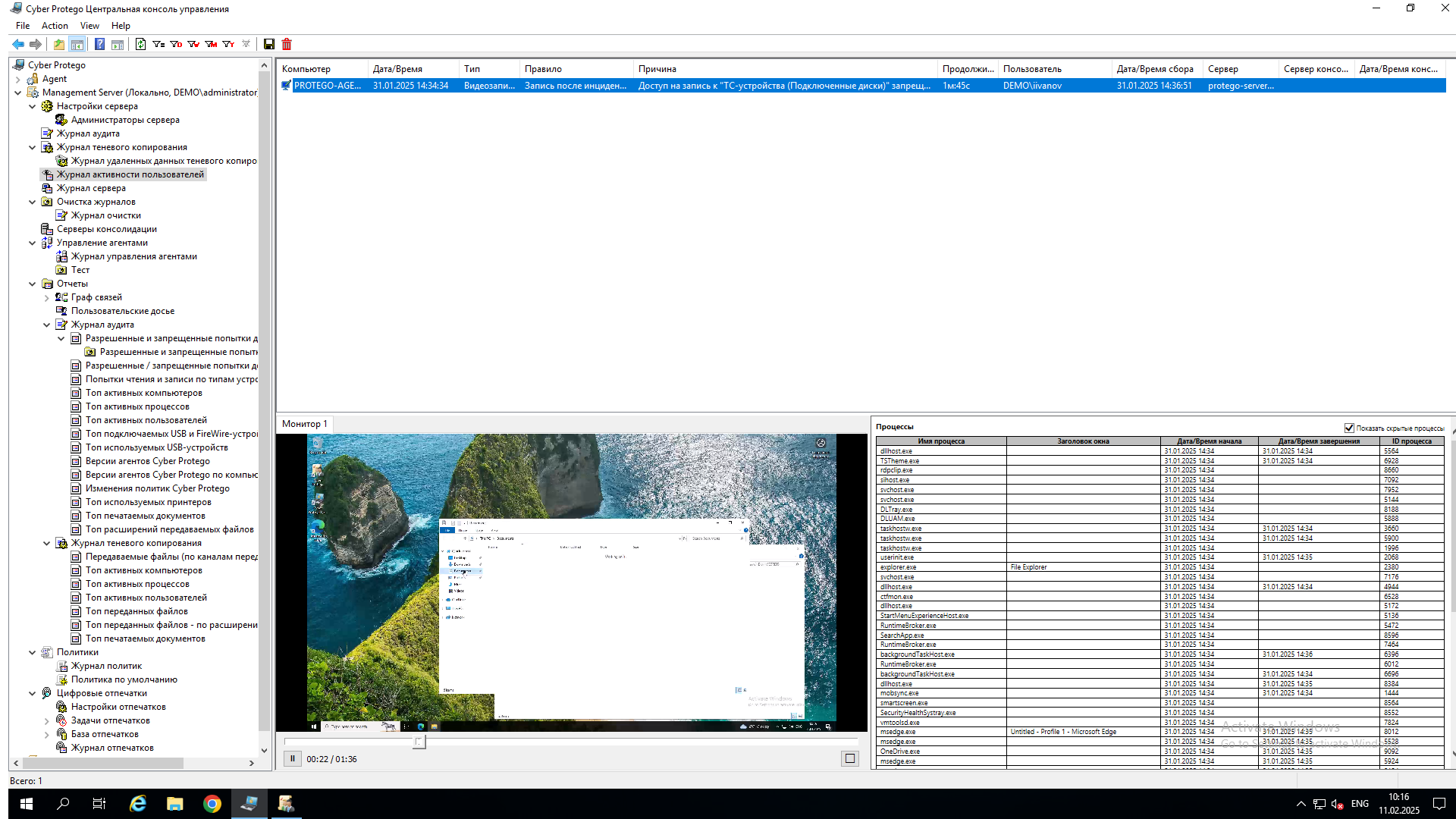Pause the video playback

292,758
